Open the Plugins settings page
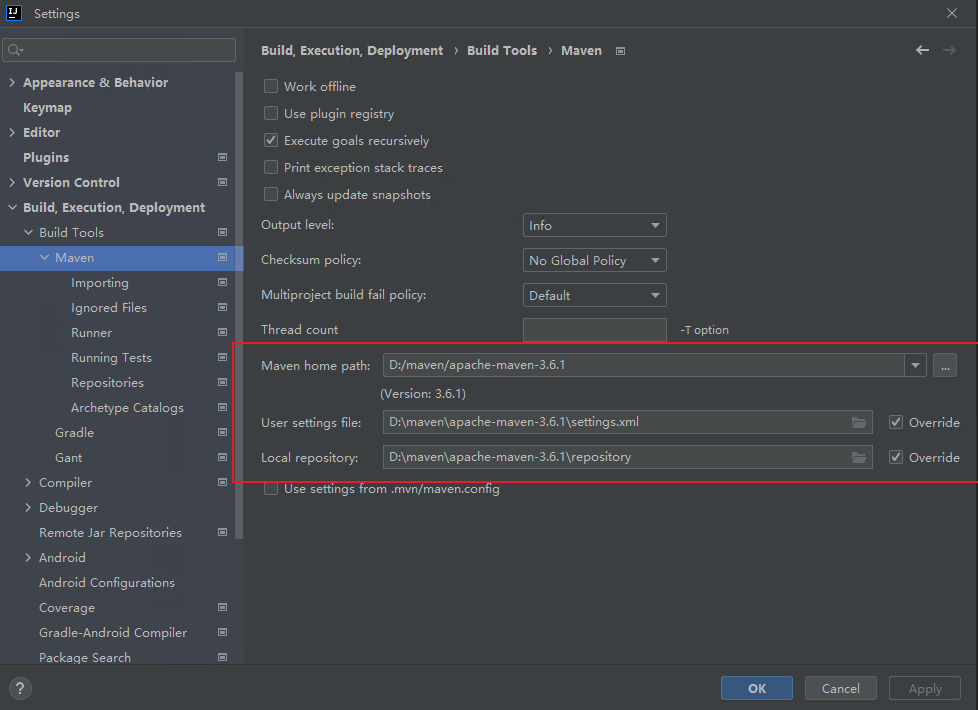Viewport: 978px width, 710px height. 46,157
